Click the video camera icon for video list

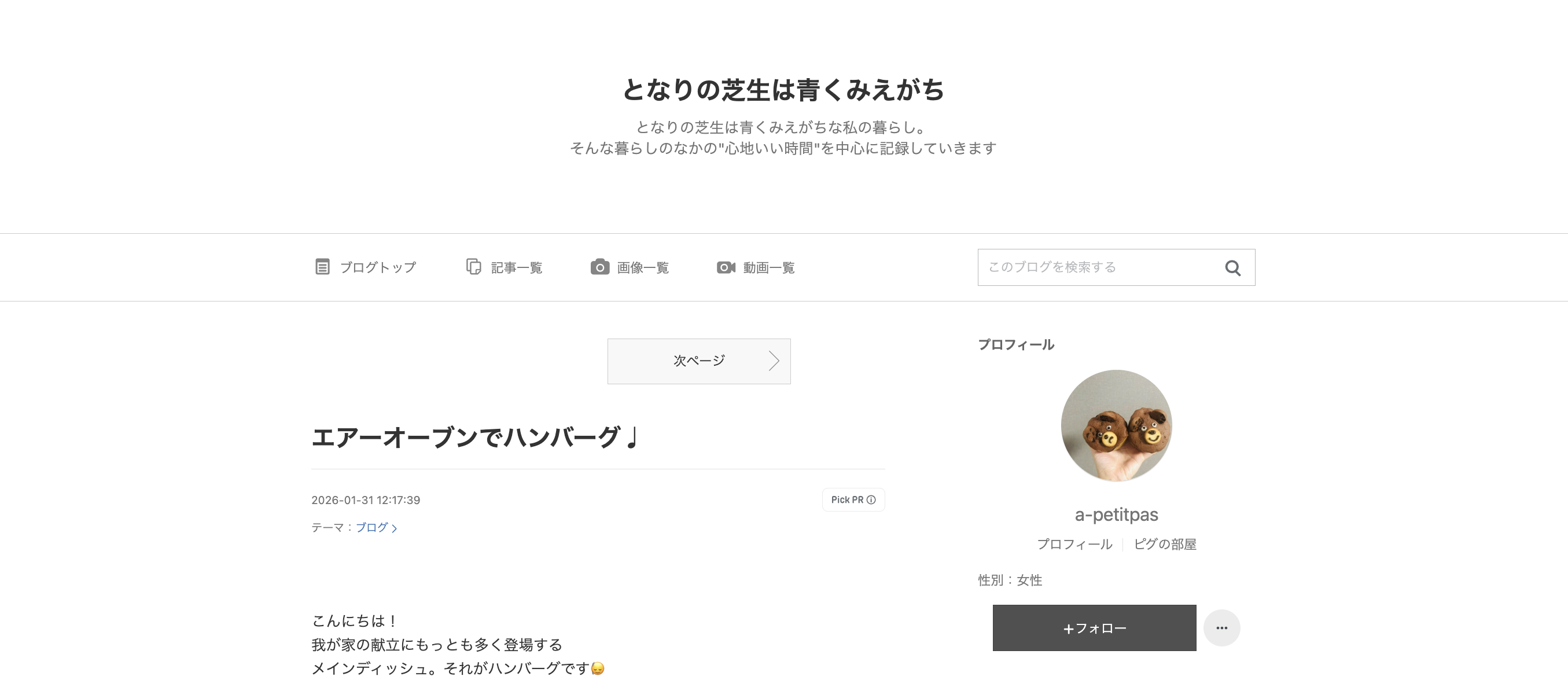tap(726, 267)
